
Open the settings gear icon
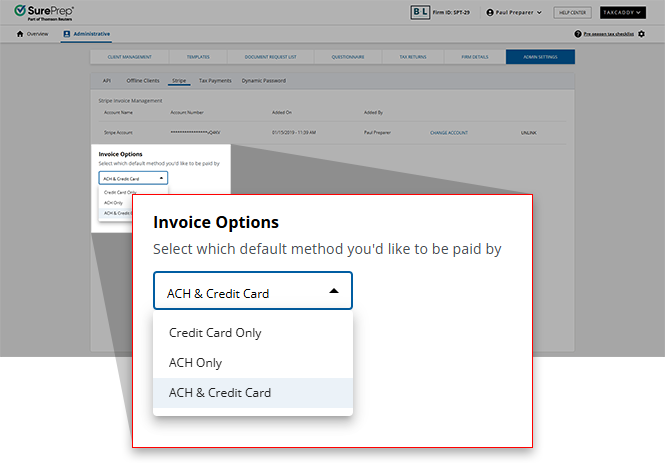641,34
